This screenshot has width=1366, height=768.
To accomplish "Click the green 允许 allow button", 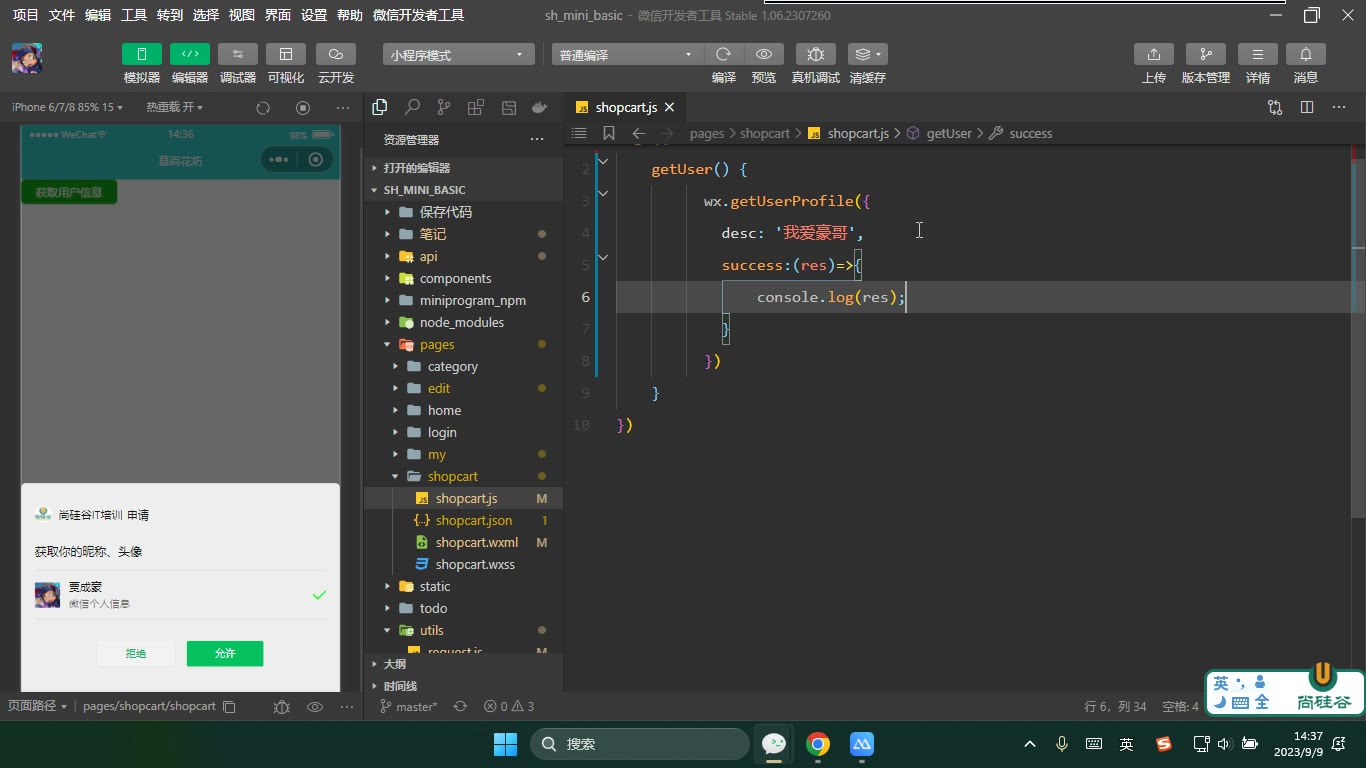I will click(x=225, y=653).
